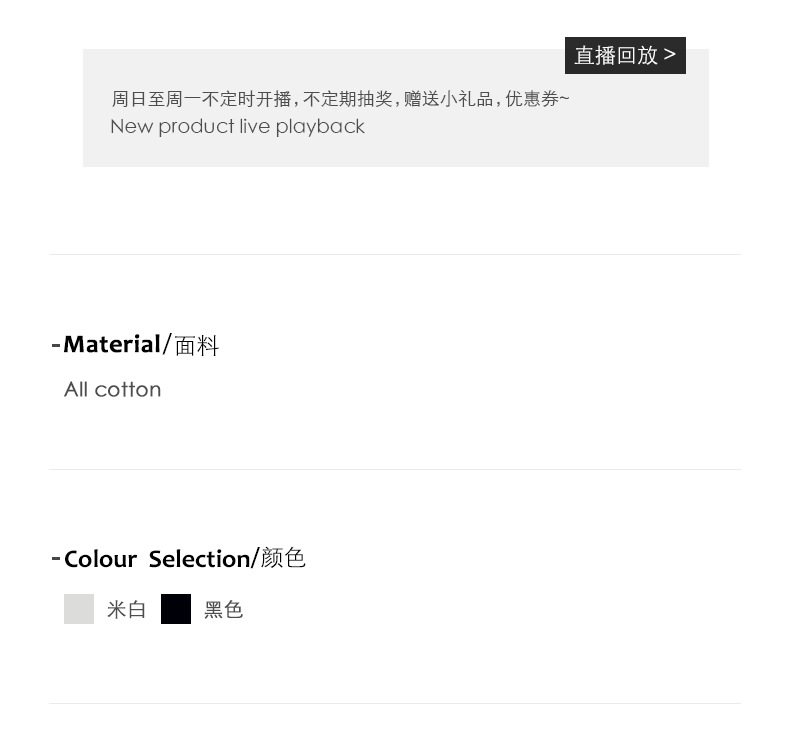Screen dimensions: 790x732
Task: Choose the 米白 off-white colour swatch
Action: (x=79, y=609)
